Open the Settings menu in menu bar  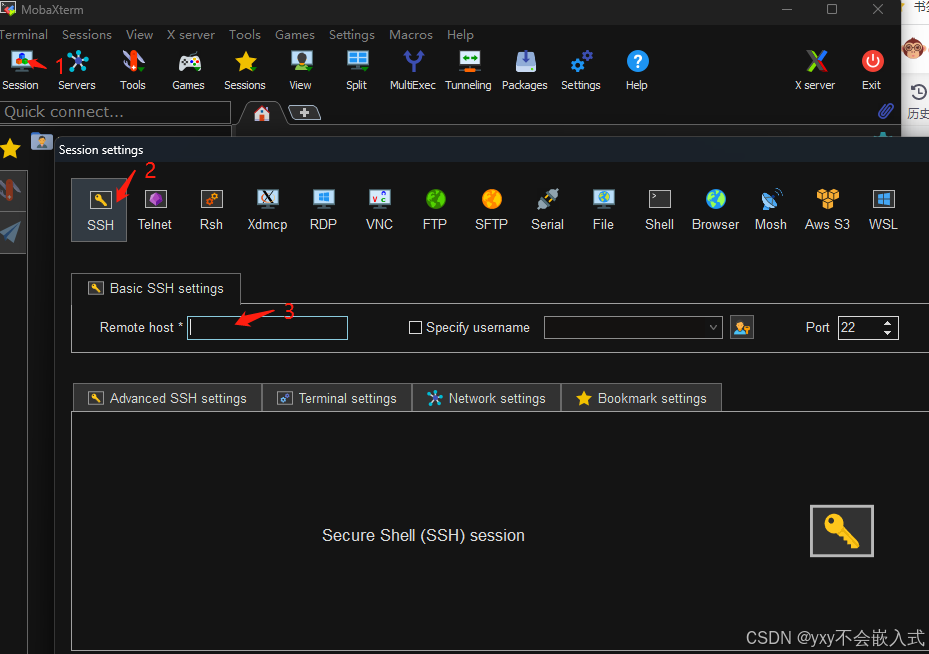coord(351,34)
